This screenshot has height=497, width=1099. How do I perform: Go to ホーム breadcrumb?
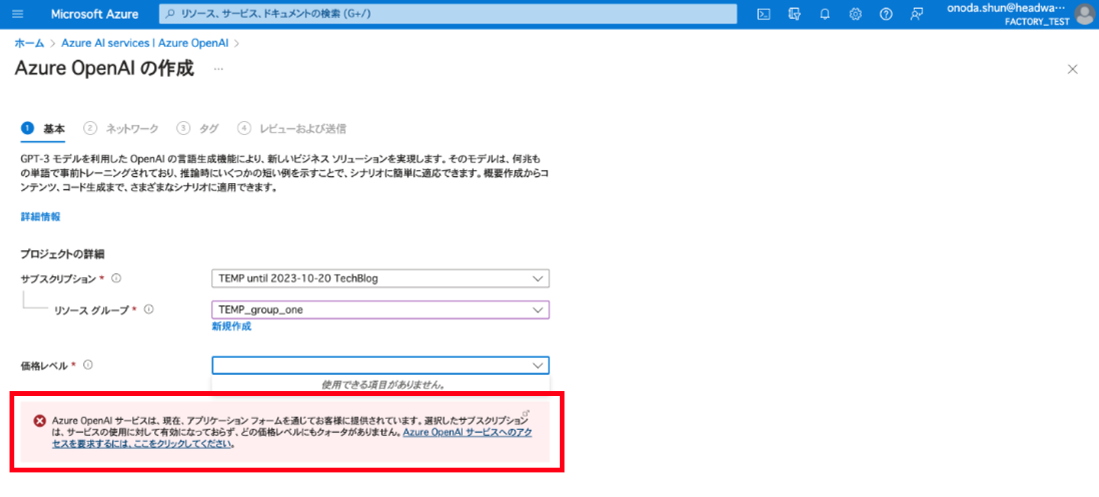[29, 43]
